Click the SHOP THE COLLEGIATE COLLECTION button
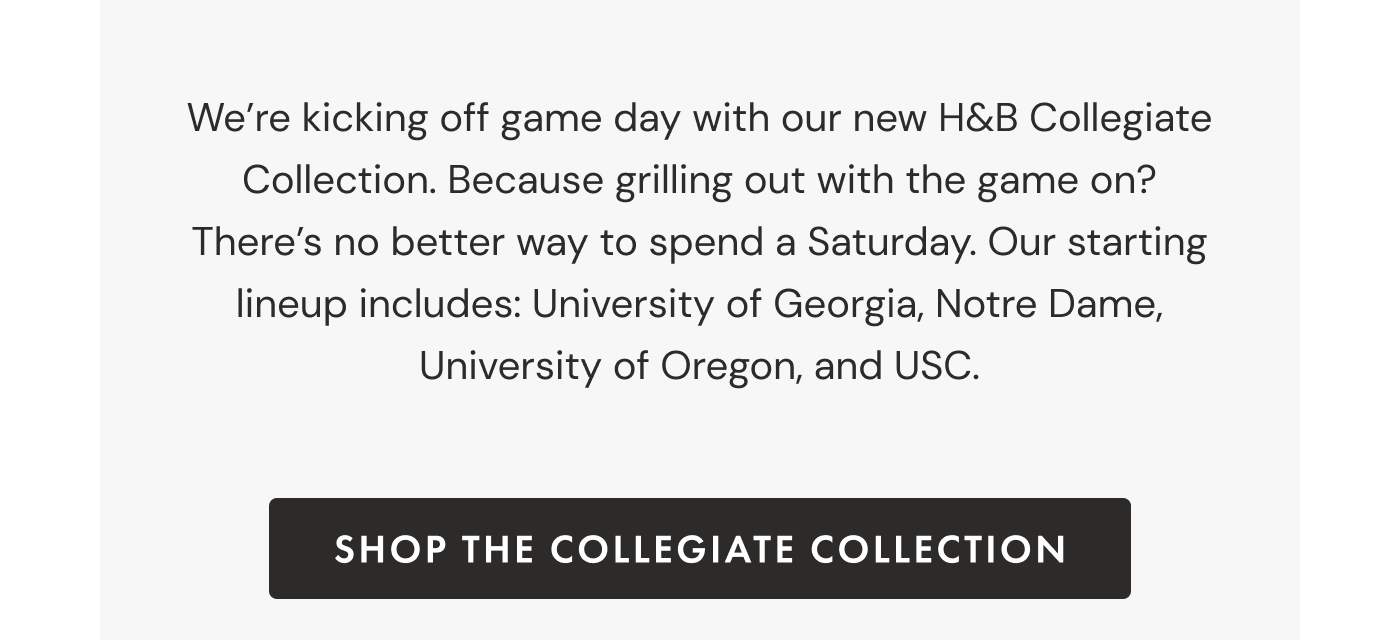This screenshot has height=640, width=1400. point(699,548)
